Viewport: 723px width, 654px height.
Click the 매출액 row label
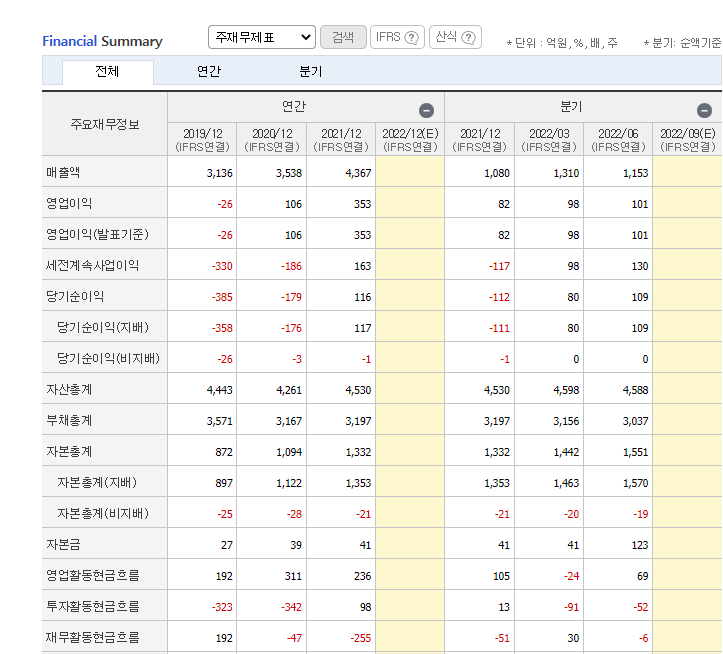[x=63, y=172]
